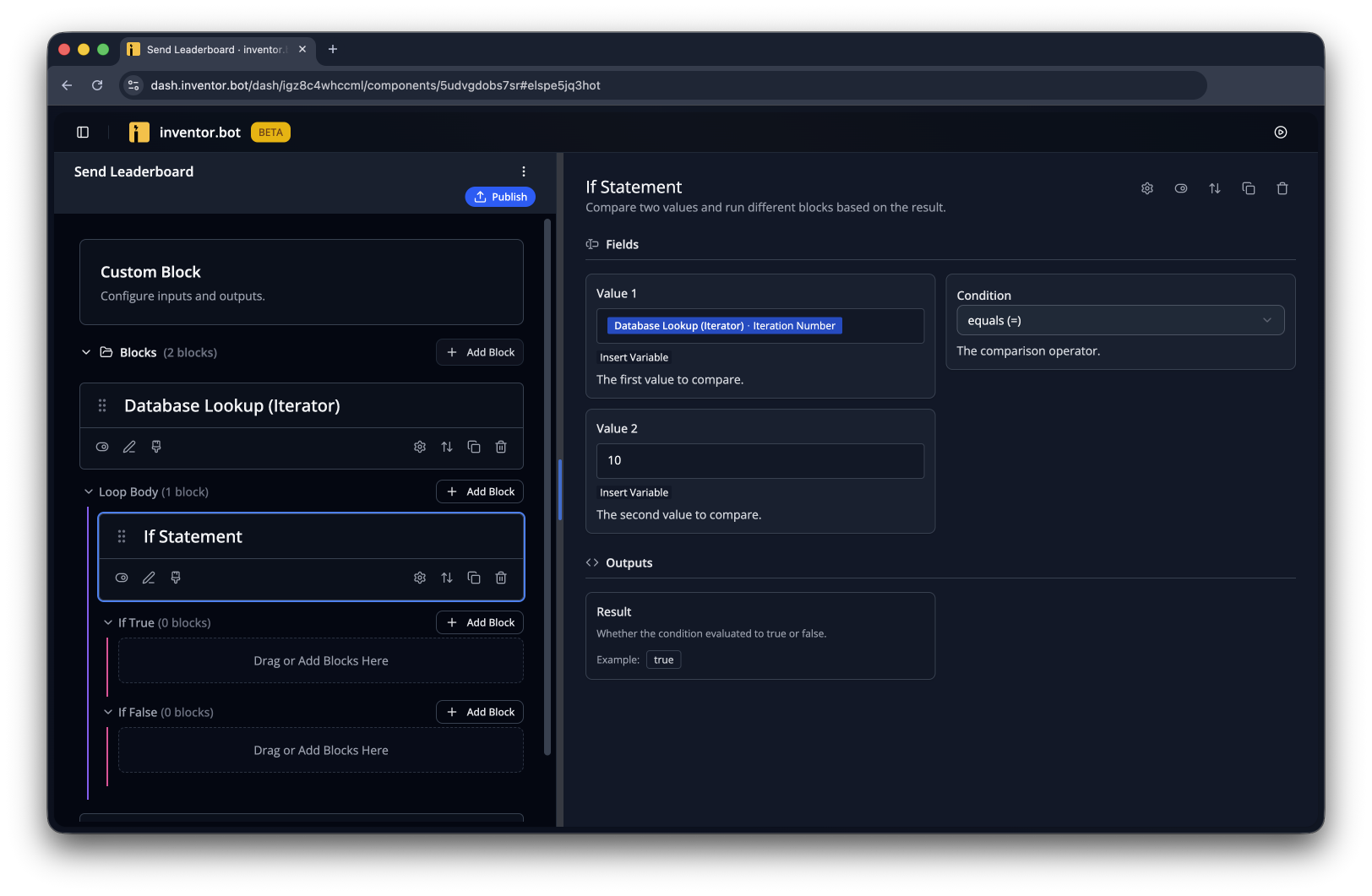Click the move arrows on If Statement block card
Screen dimensions: 1372x896
(x=447, y=578)
